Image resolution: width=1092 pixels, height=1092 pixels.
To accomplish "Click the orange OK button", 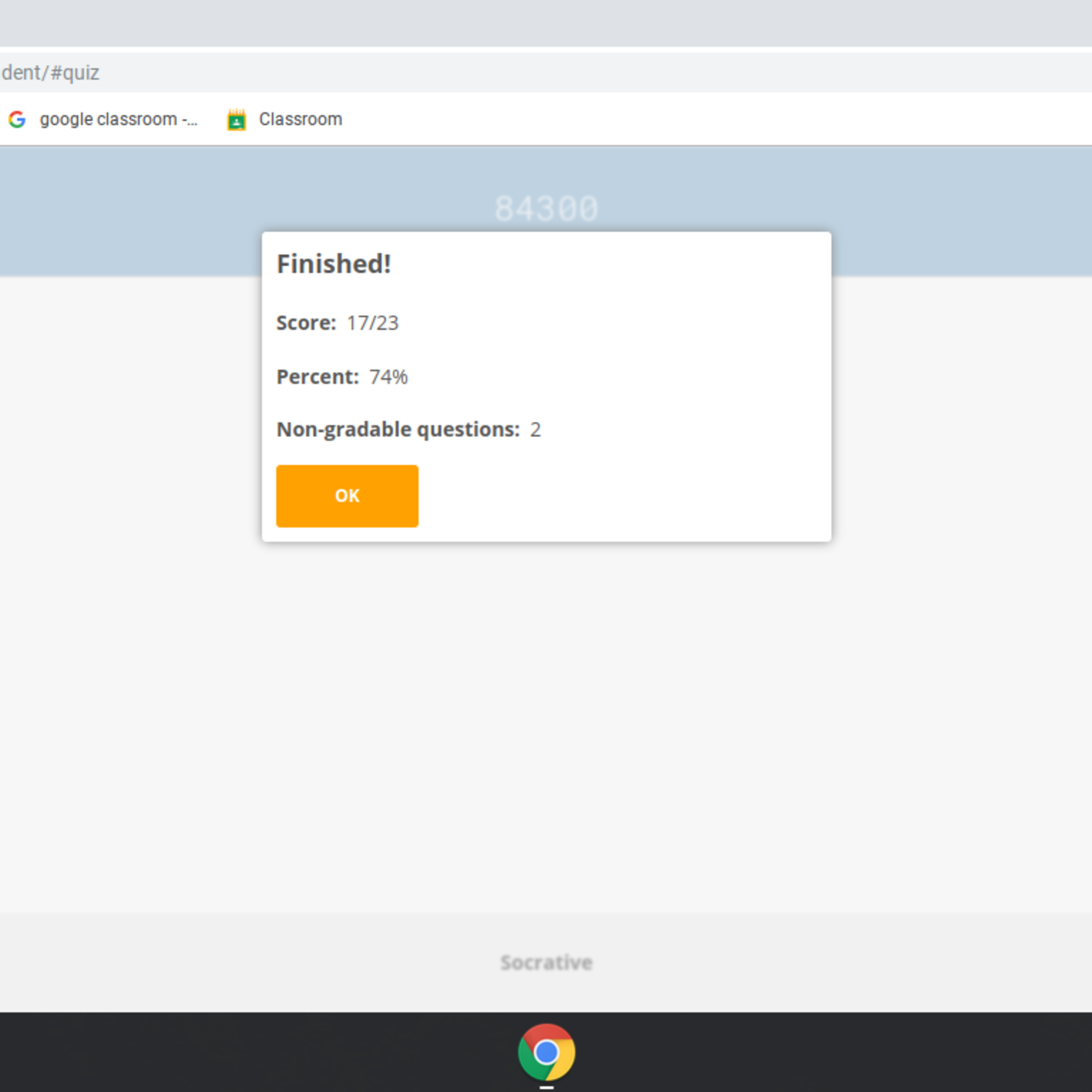I will coord(347,496).
